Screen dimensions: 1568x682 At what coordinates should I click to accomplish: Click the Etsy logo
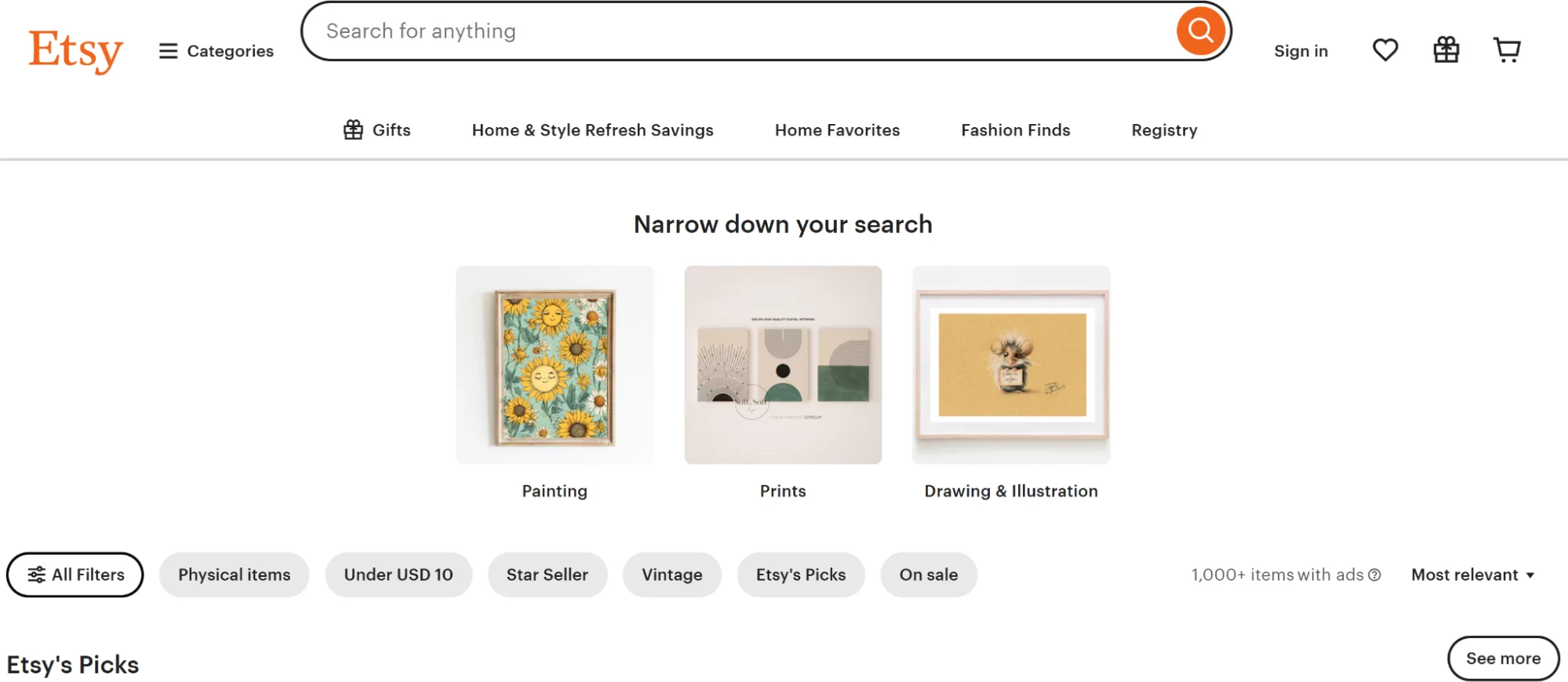[x=75, y=49]
